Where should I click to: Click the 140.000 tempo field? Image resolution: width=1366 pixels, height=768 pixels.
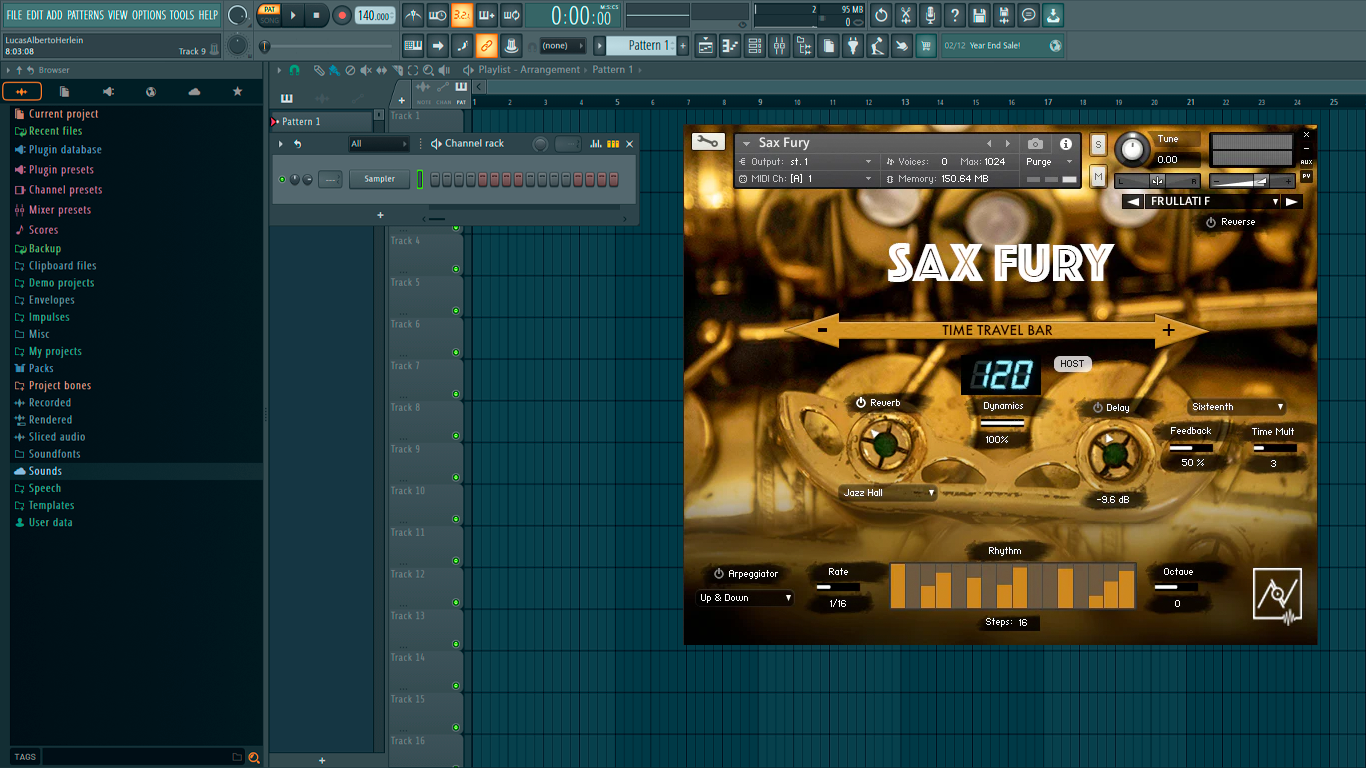pyautogui.click(x=375, y=15)
